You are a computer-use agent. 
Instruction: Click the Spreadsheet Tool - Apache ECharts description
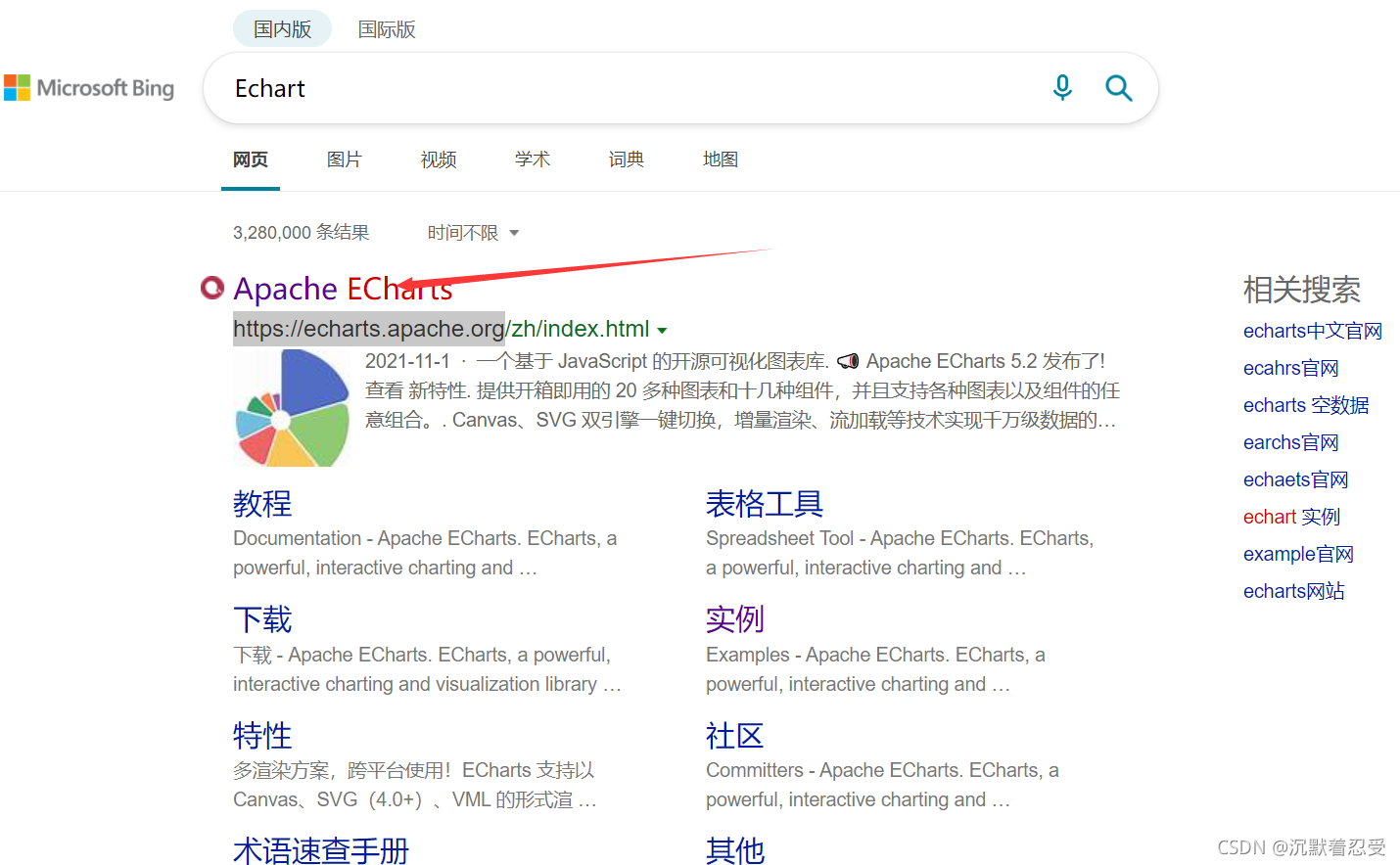(900, 553)
